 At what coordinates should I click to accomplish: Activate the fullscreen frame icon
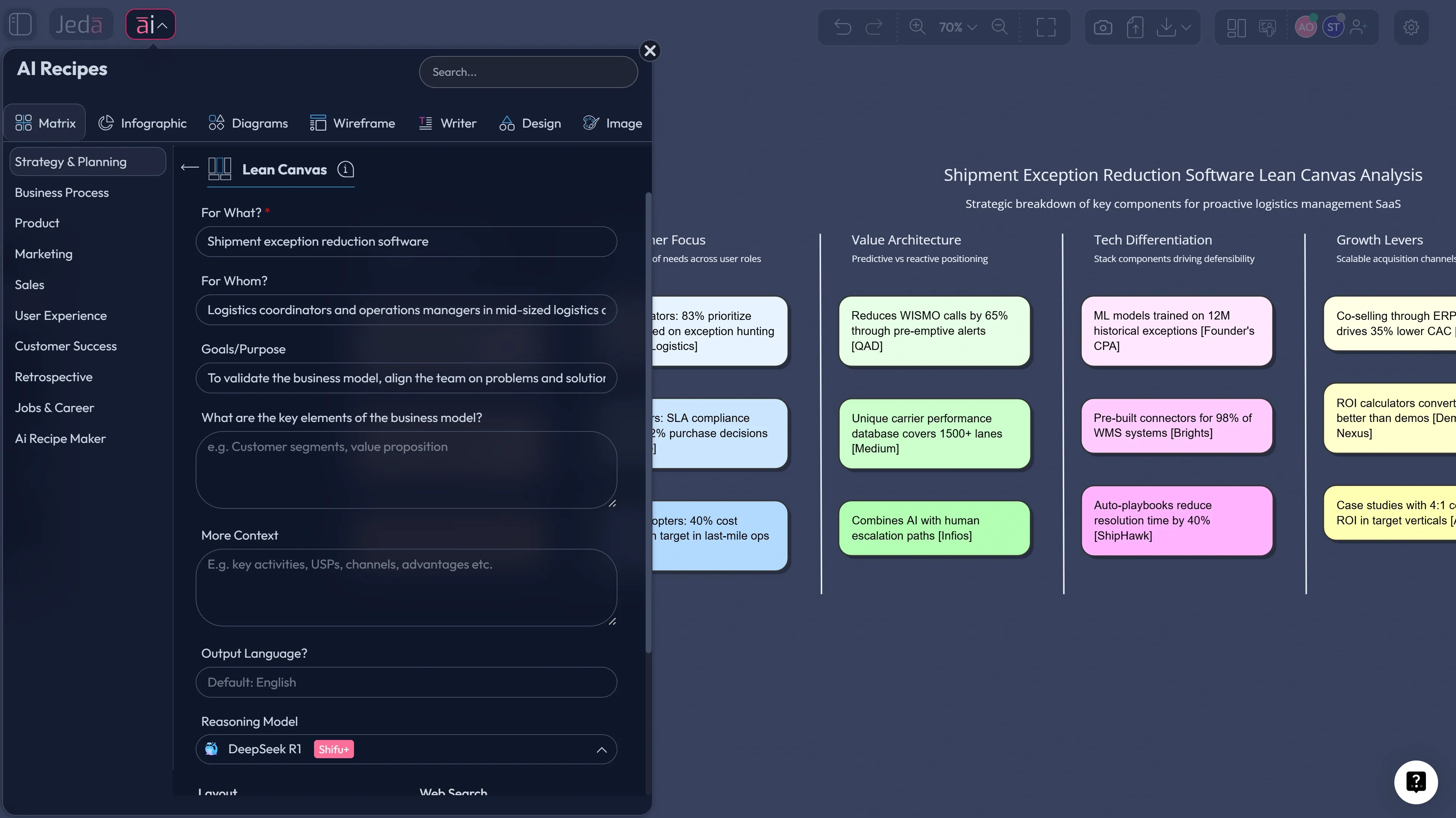coord(1046,27)
